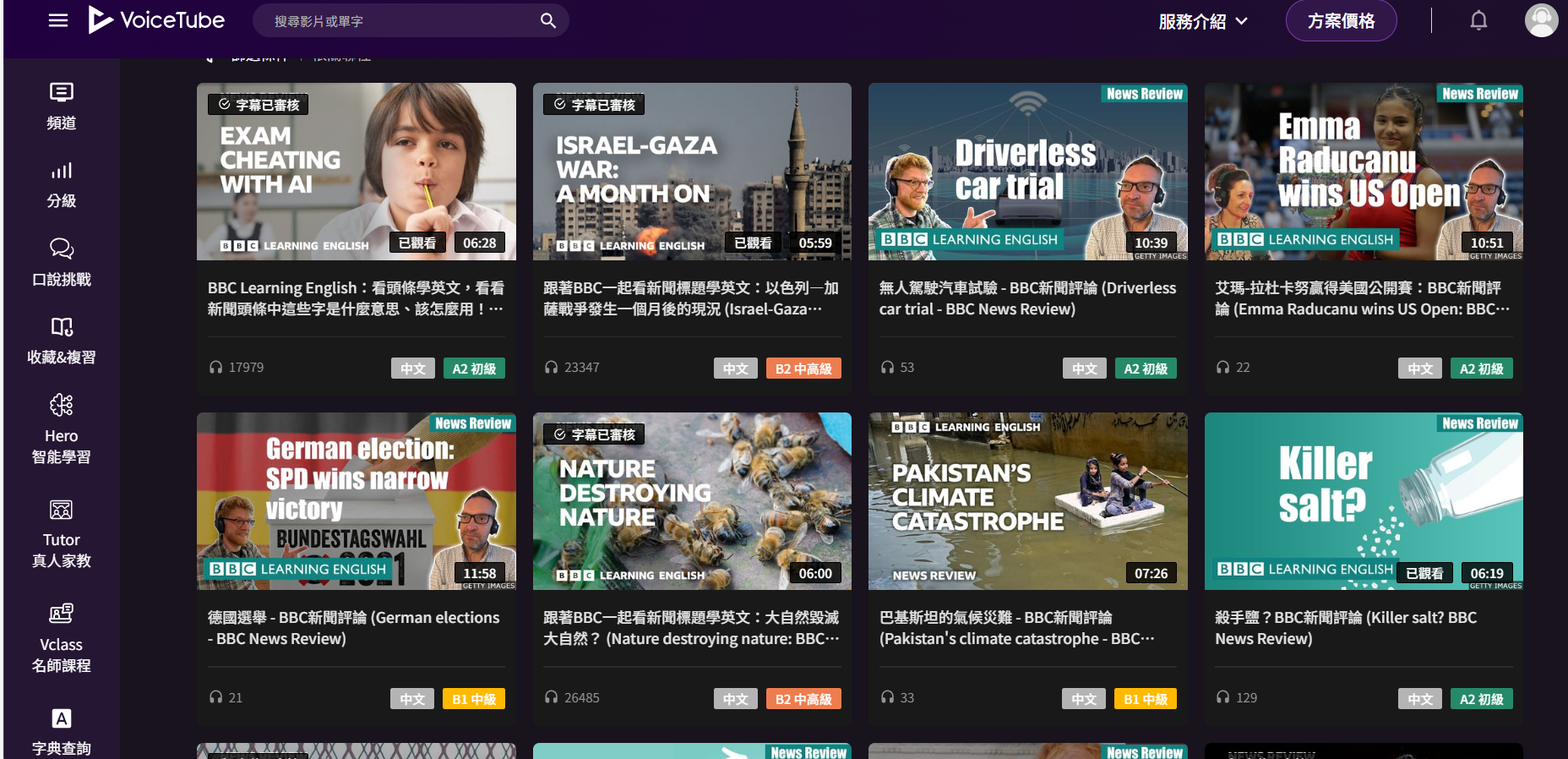
Task: Open the Driverless car trial title link
Action: 1026,298
